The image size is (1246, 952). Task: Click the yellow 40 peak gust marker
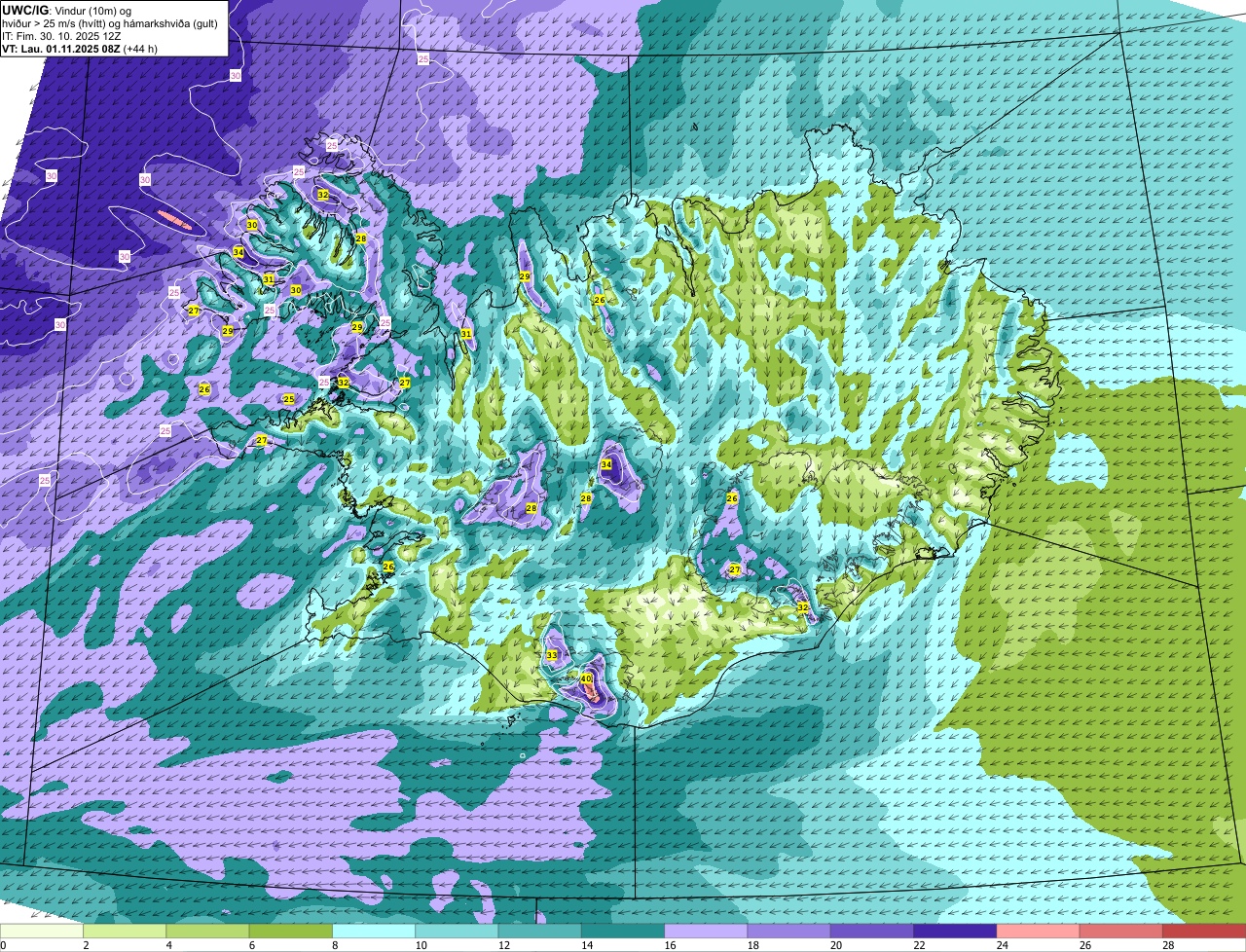pyautogui.click(x=586, y=678)
